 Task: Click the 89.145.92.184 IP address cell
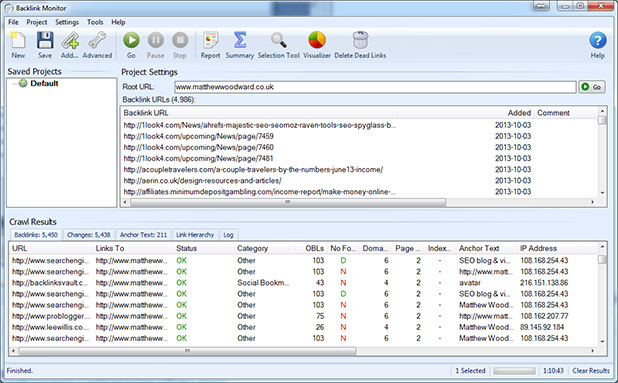(x=542, y=327)
